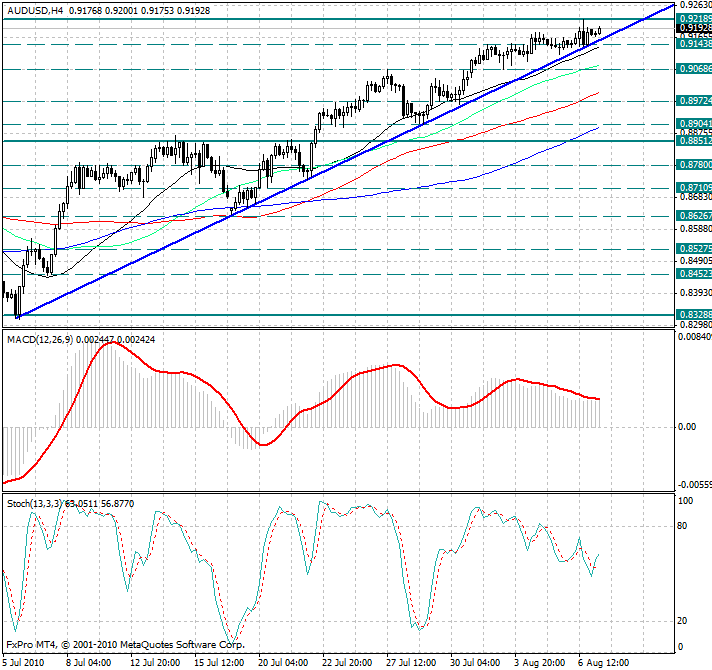Click the Stochastic 80 level value
Image resolution: width=712 pixels, height=670 pixels.
(682, 526)
